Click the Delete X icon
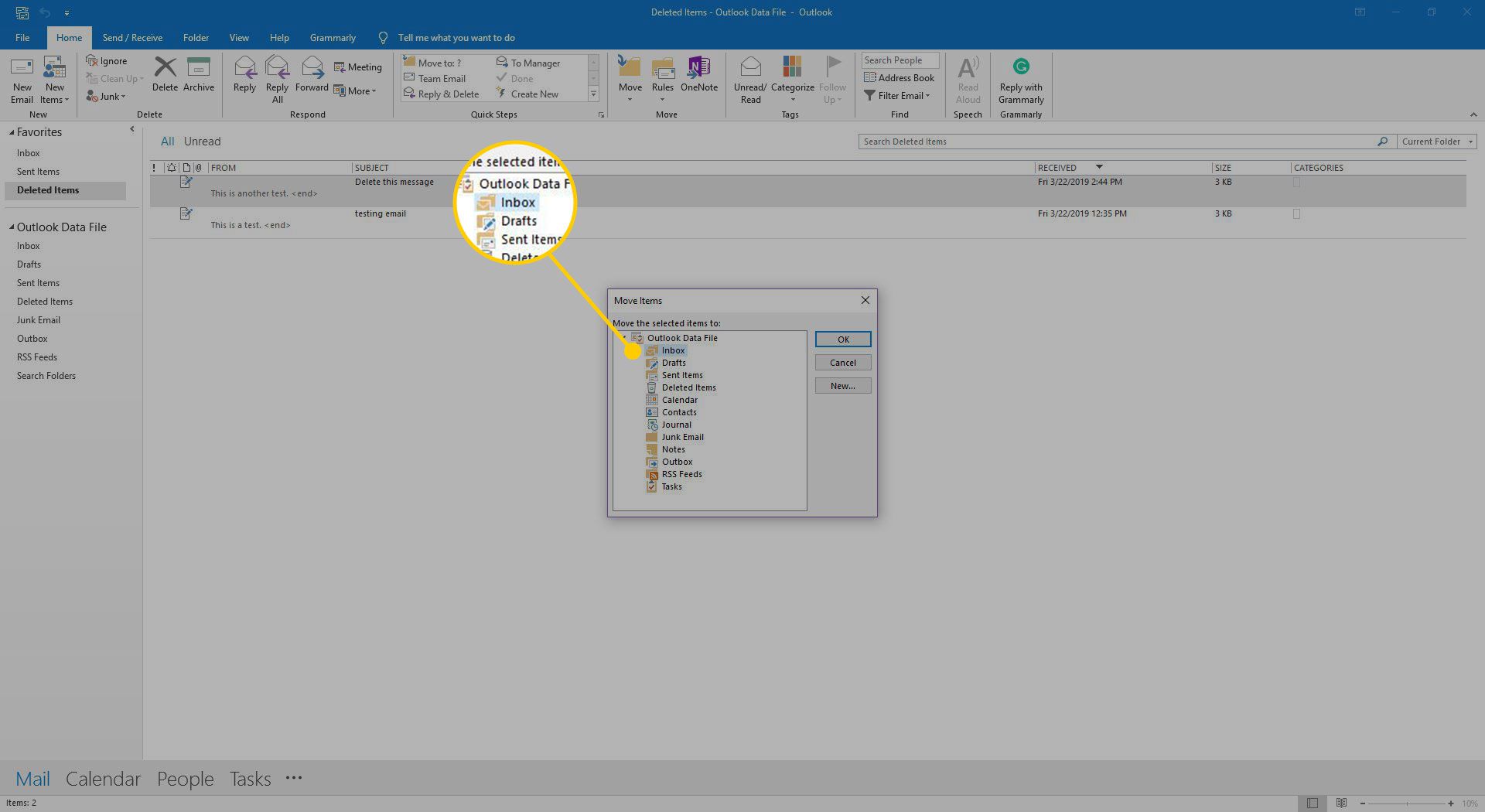This screenshot has height=812, width=1485. pos(165,67)
